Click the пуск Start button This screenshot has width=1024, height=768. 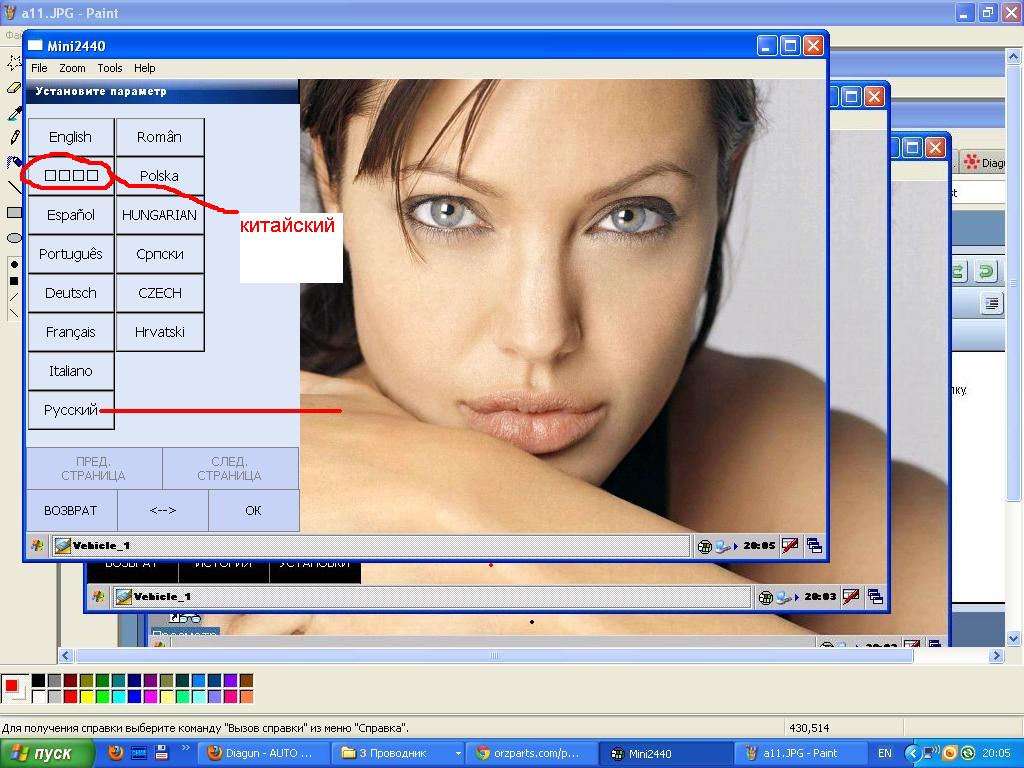point(46,754)
